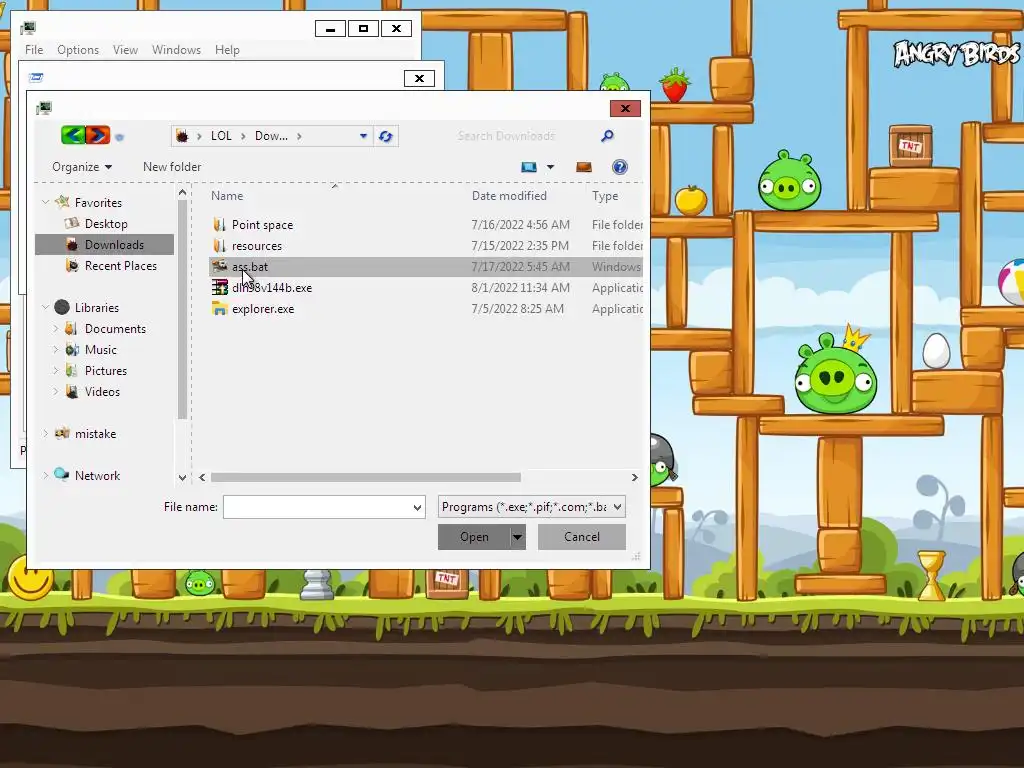
Task: Click the root location icon in address bar
Action: [x=182, y=136]
